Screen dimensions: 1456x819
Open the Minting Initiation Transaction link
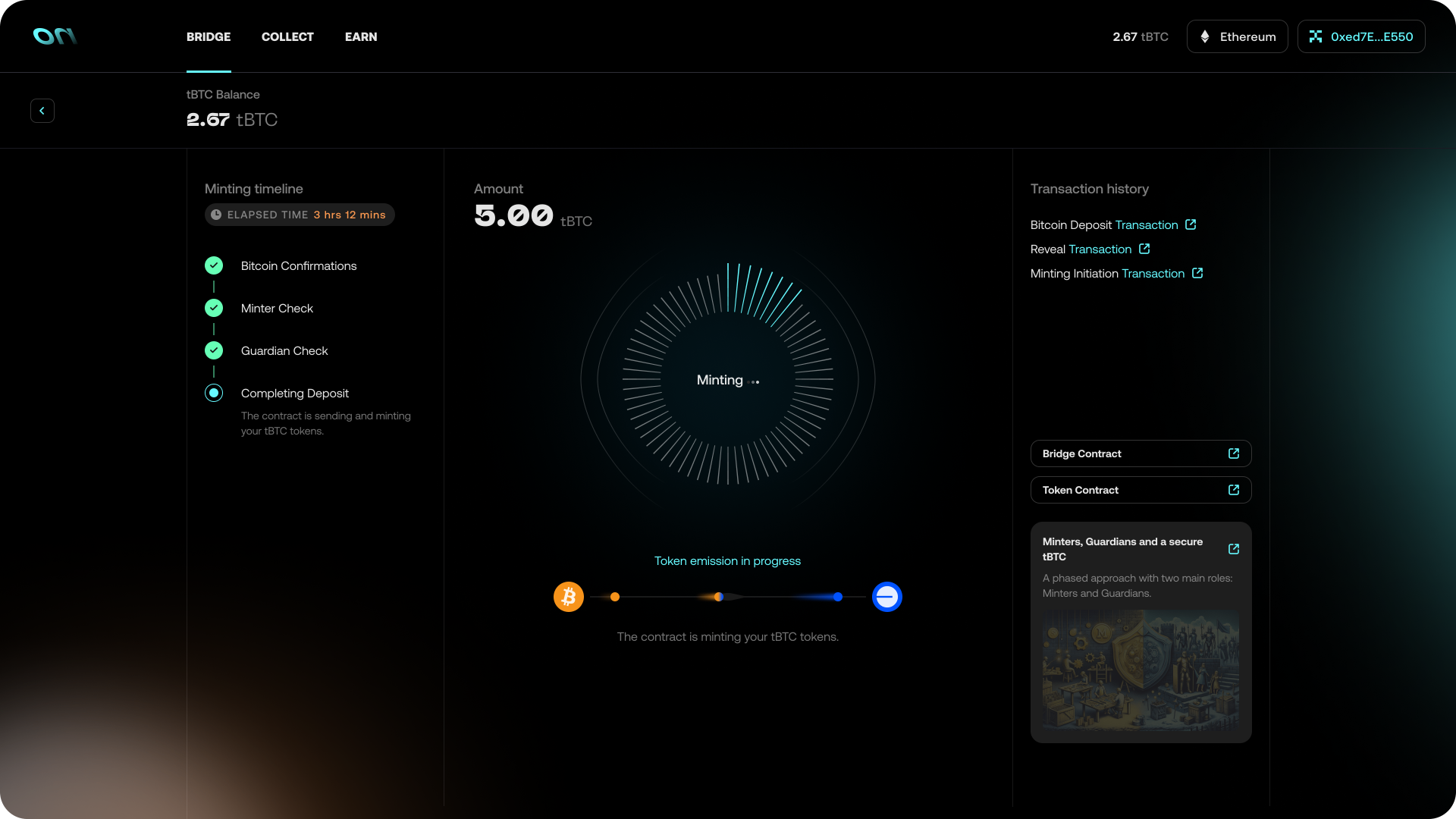click(x=1153, y=274)
